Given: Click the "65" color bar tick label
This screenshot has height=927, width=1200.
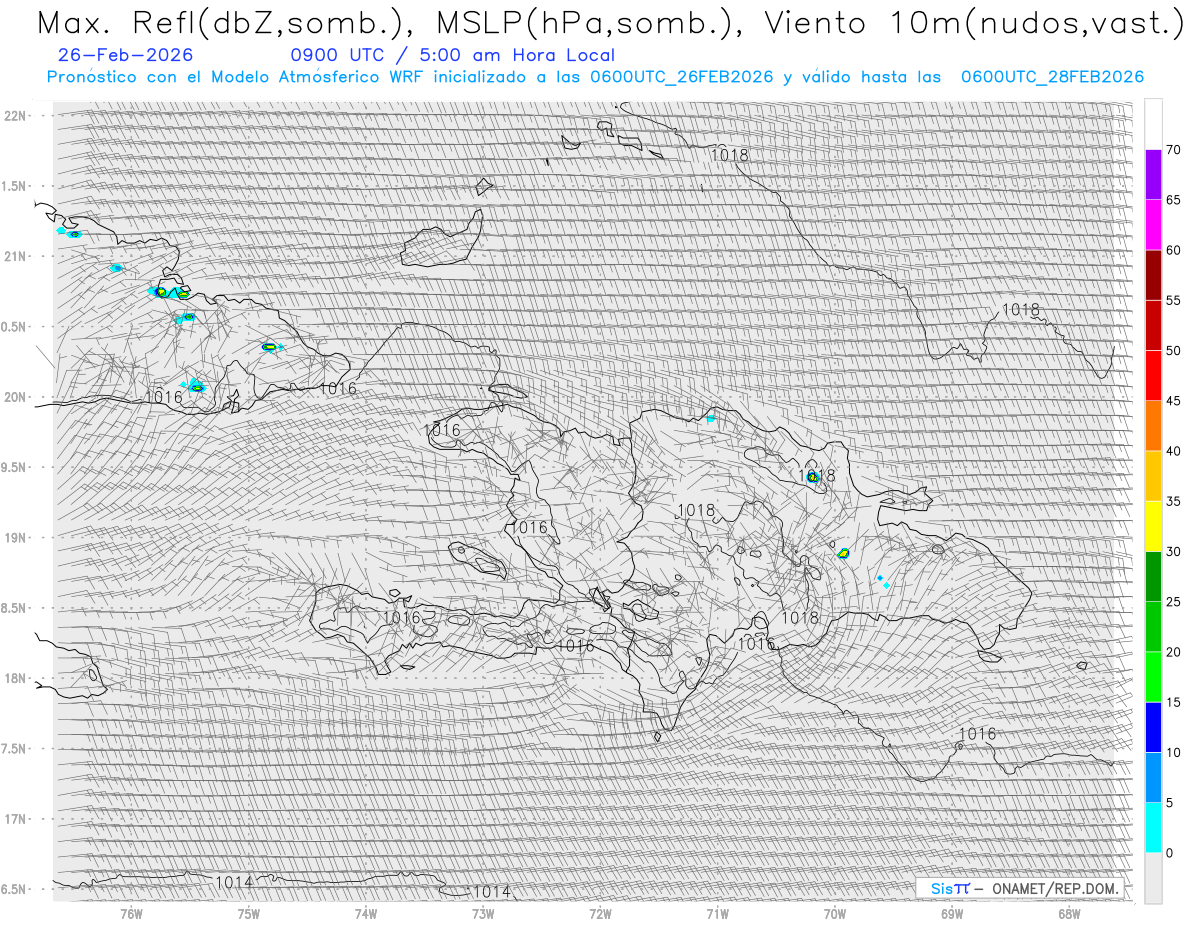Looking at the screenshot, I should click(1174, 200).
